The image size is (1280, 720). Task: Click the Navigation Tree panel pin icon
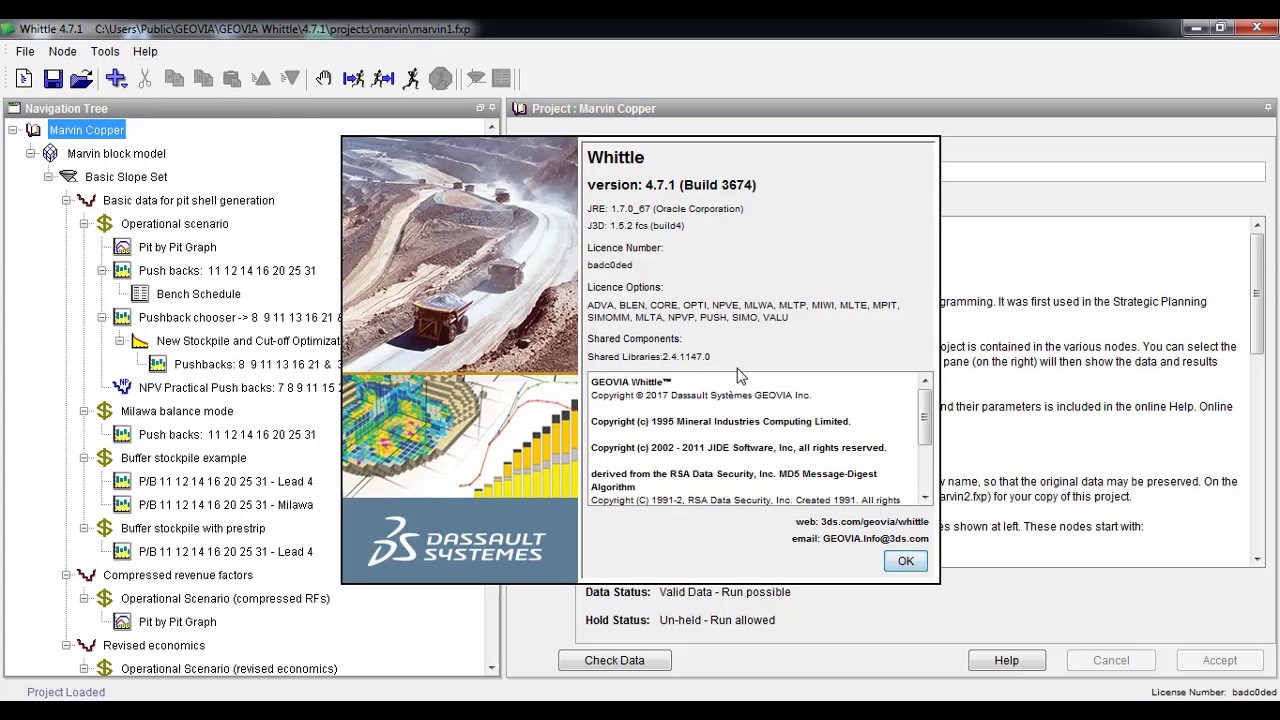click(492, 107)
